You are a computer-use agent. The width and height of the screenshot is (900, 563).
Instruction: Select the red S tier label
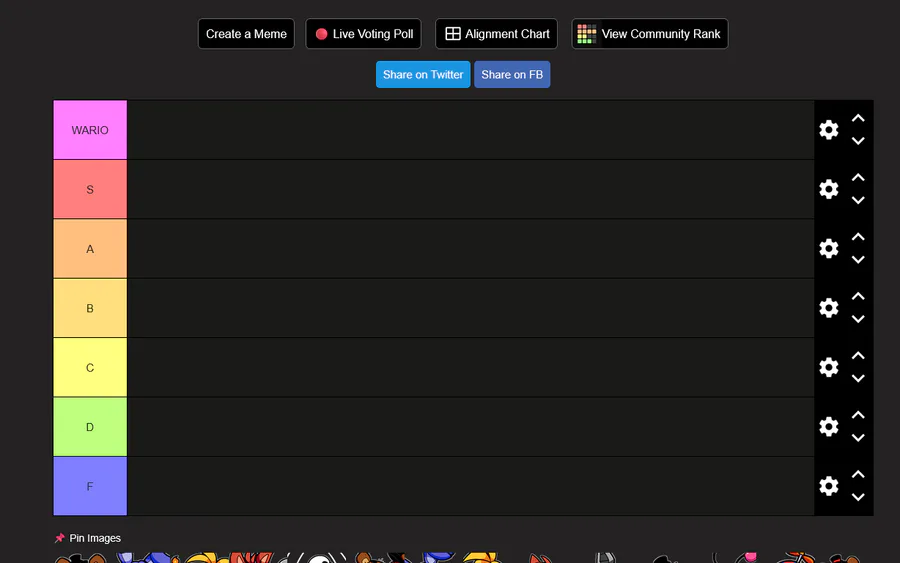(90, 189)
